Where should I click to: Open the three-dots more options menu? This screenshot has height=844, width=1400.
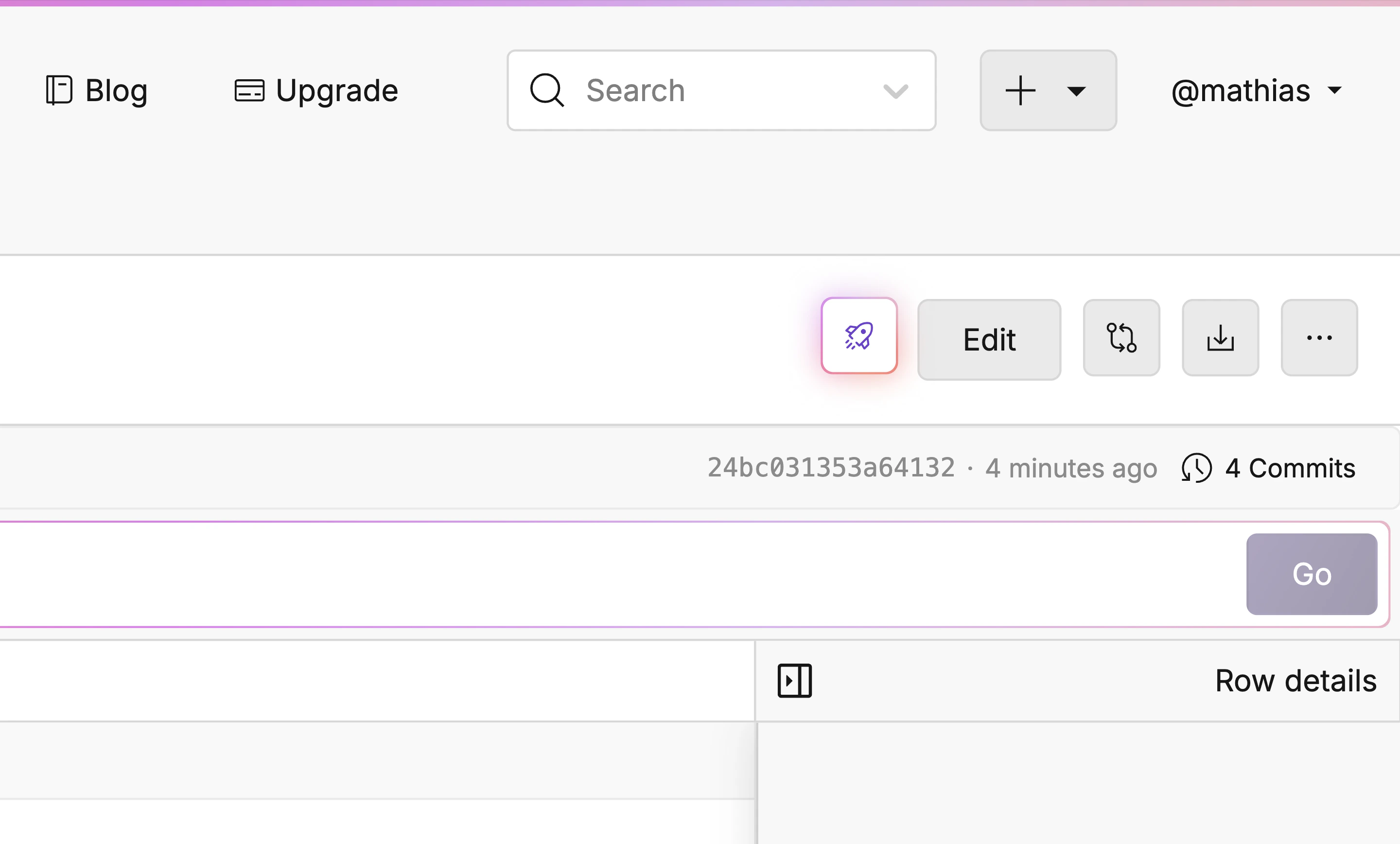[x=1319, y=338]
